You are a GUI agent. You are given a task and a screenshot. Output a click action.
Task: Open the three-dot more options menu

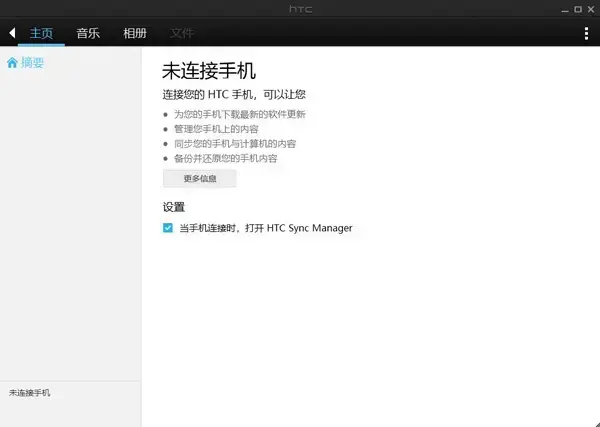[x=586, y=33]
